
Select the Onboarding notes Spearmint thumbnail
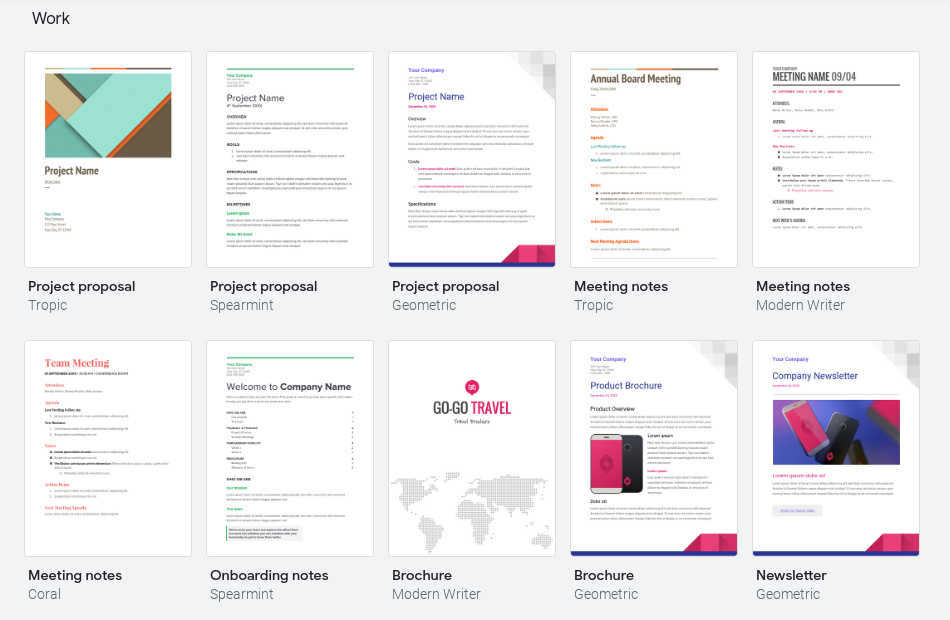290,448
